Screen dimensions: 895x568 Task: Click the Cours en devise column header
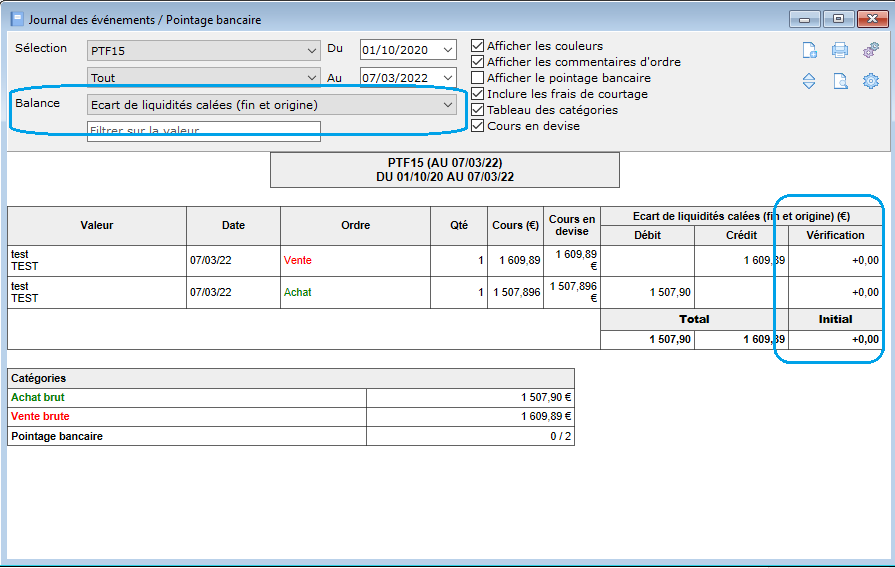tap(572, 225)
